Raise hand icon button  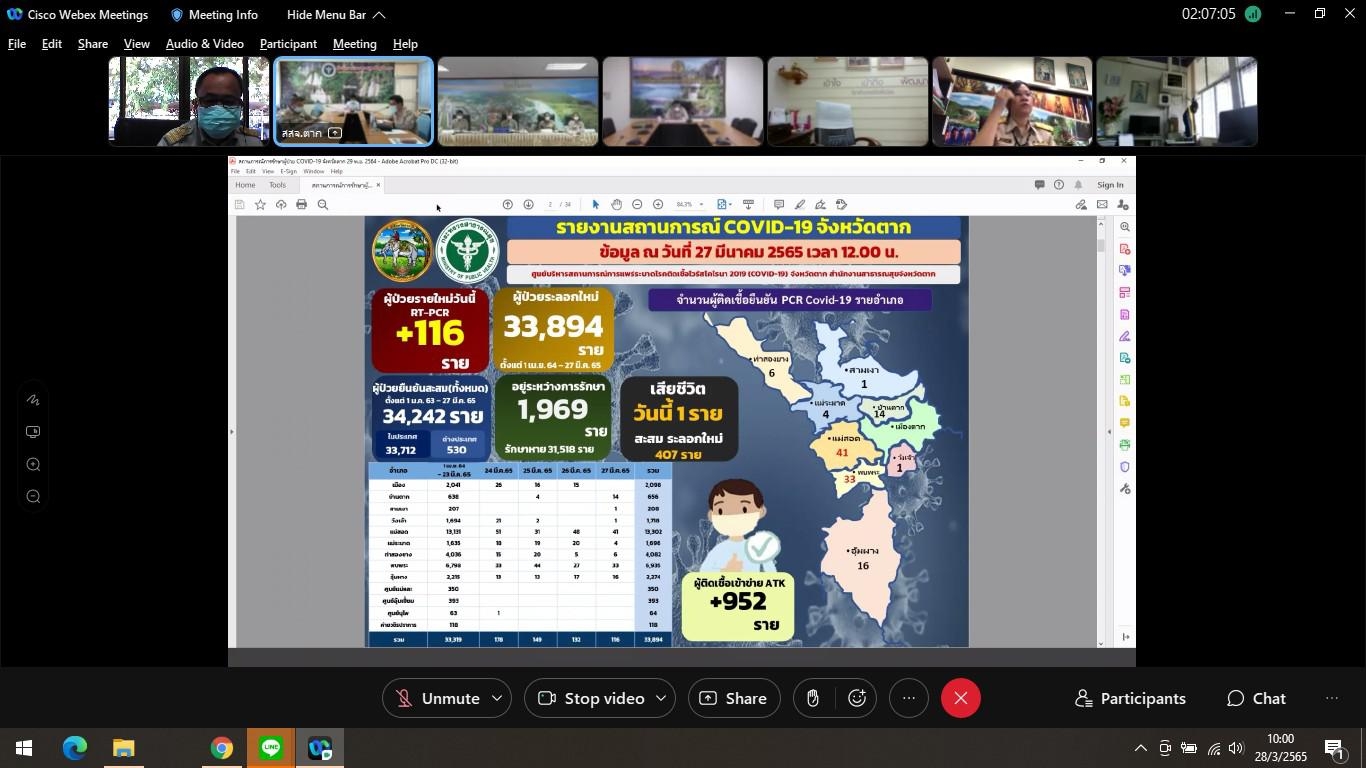[x=813, y=698]
